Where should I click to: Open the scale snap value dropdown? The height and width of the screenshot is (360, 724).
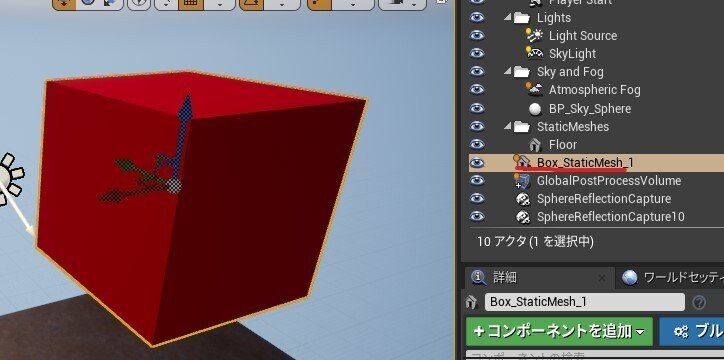pyautogui.click(x=352, y=4)
